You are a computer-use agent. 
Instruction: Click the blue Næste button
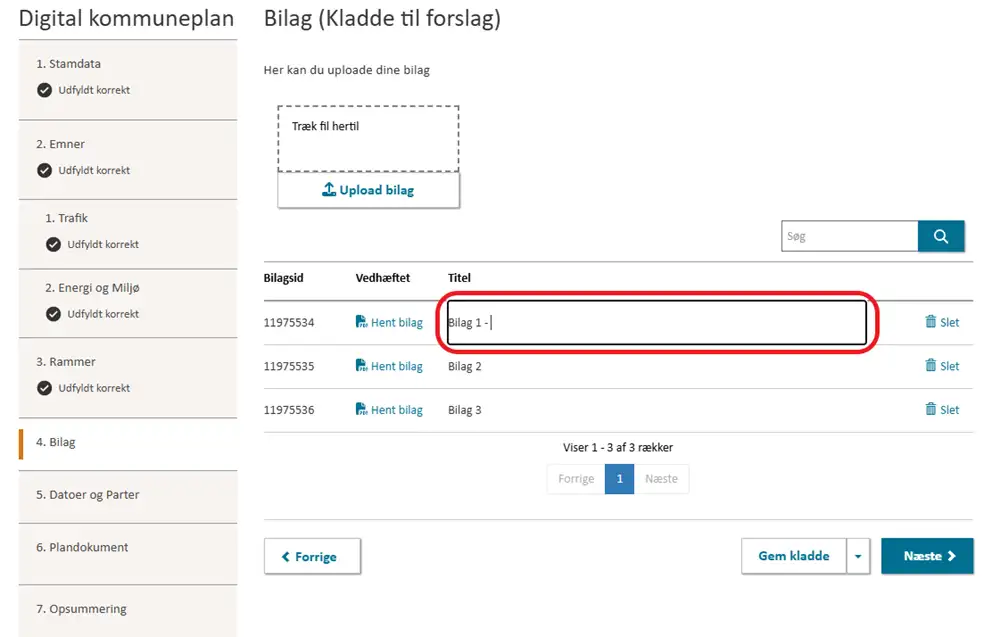926,556
